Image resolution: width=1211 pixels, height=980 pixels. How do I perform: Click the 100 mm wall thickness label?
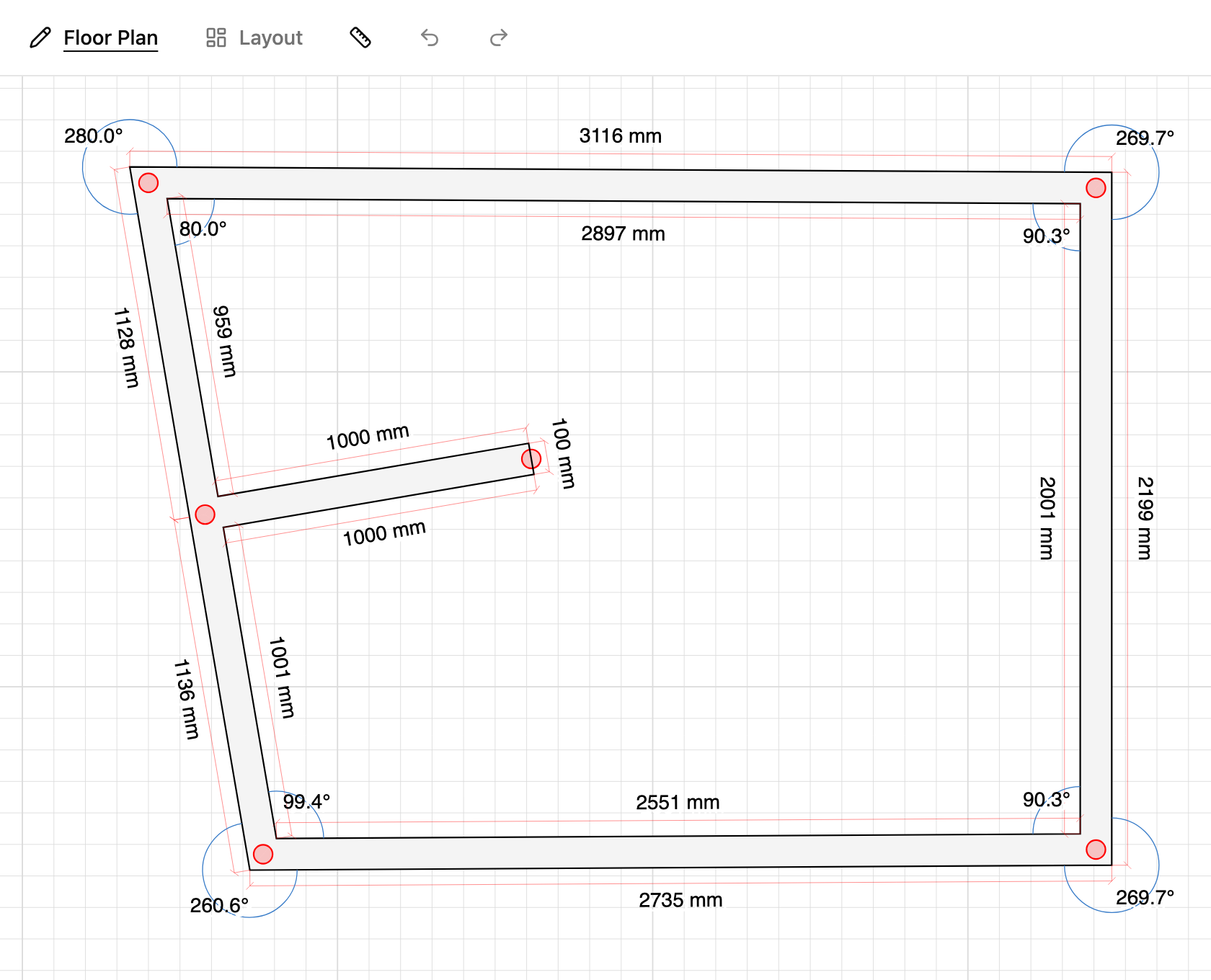pos(563,453)
